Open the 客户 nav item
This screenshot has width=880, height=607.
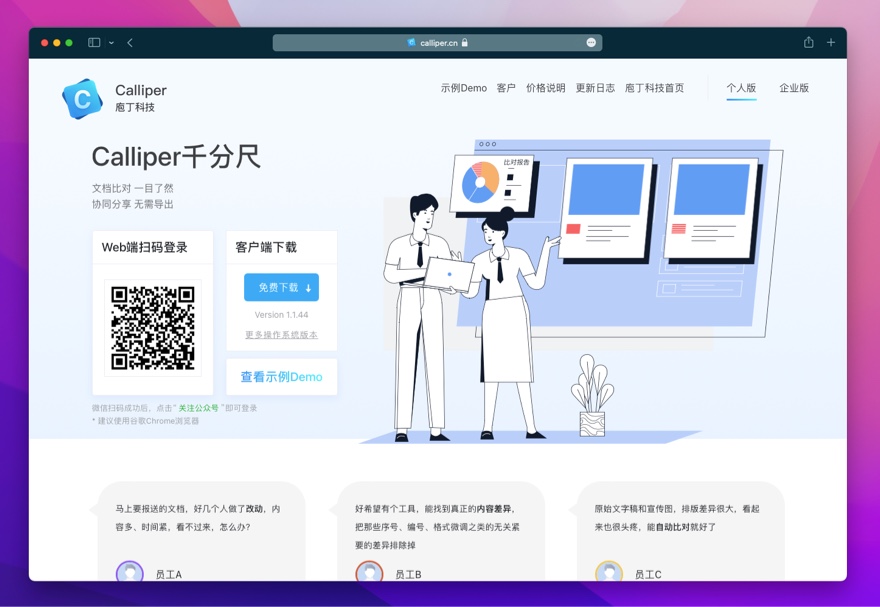pos(506,88)
